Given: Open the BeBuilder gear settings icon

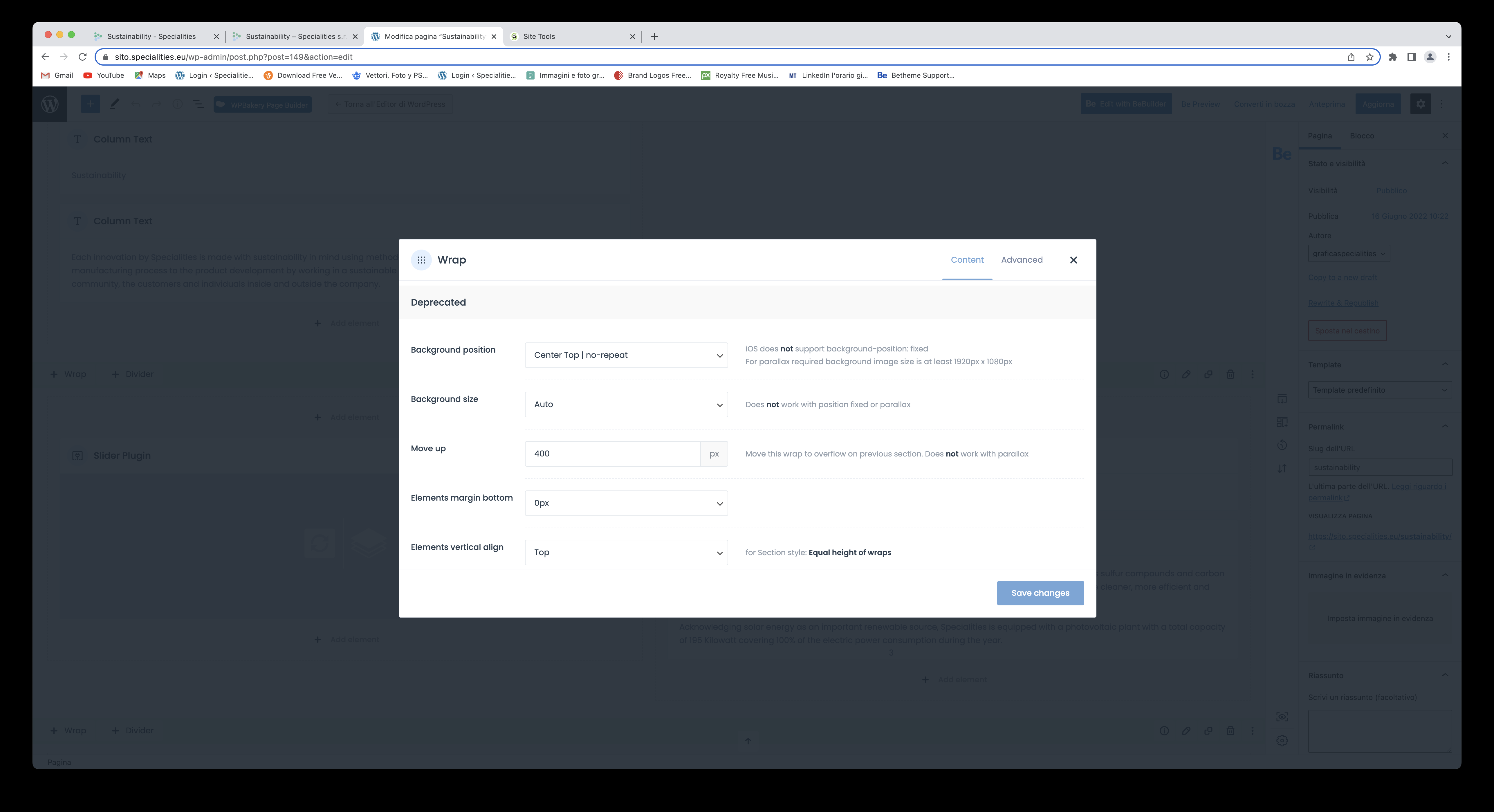Looking at the screenshot, I should 1282,741.
